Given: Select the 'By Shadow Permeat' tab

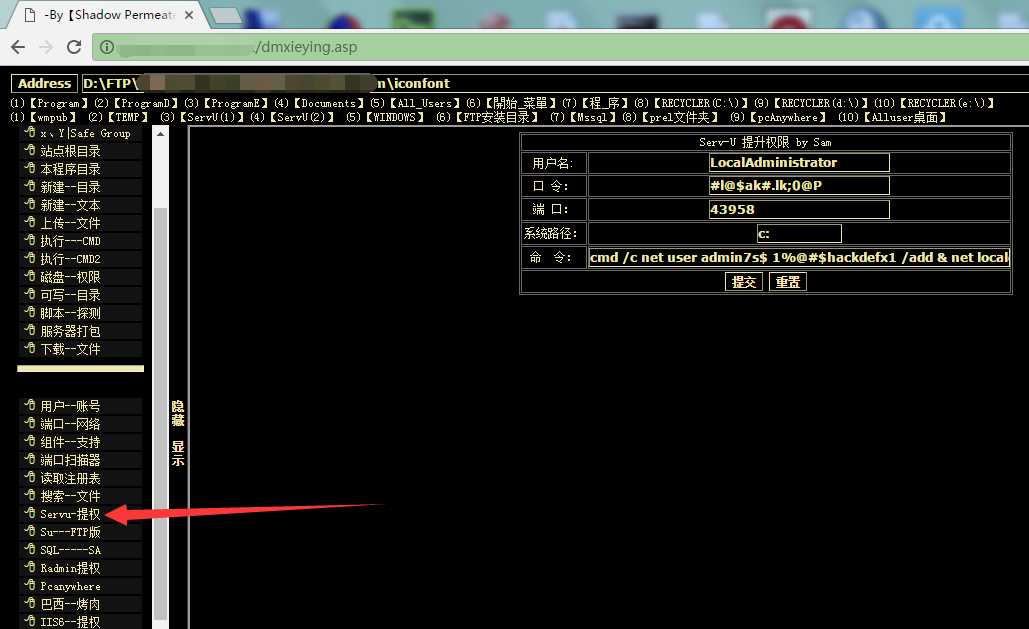Looking at the screenshot, I should [x=109, y=14].
